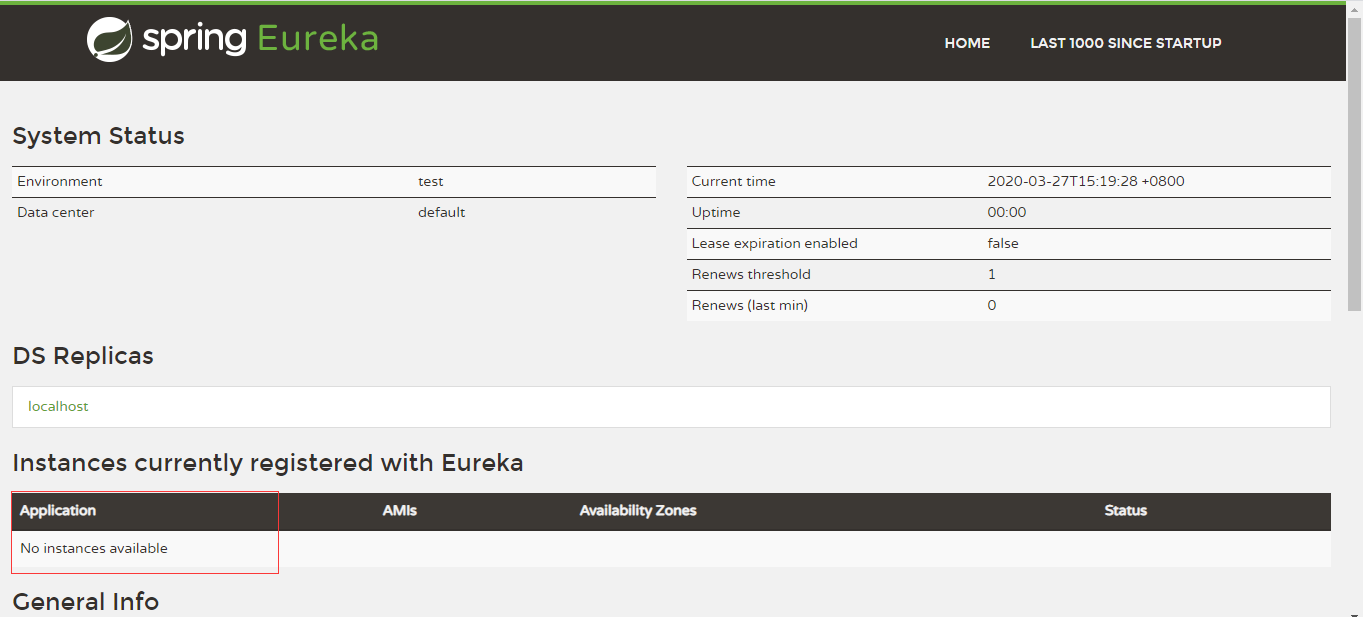
Task: Select the Renews threshold label
Action: click(751, 274)
